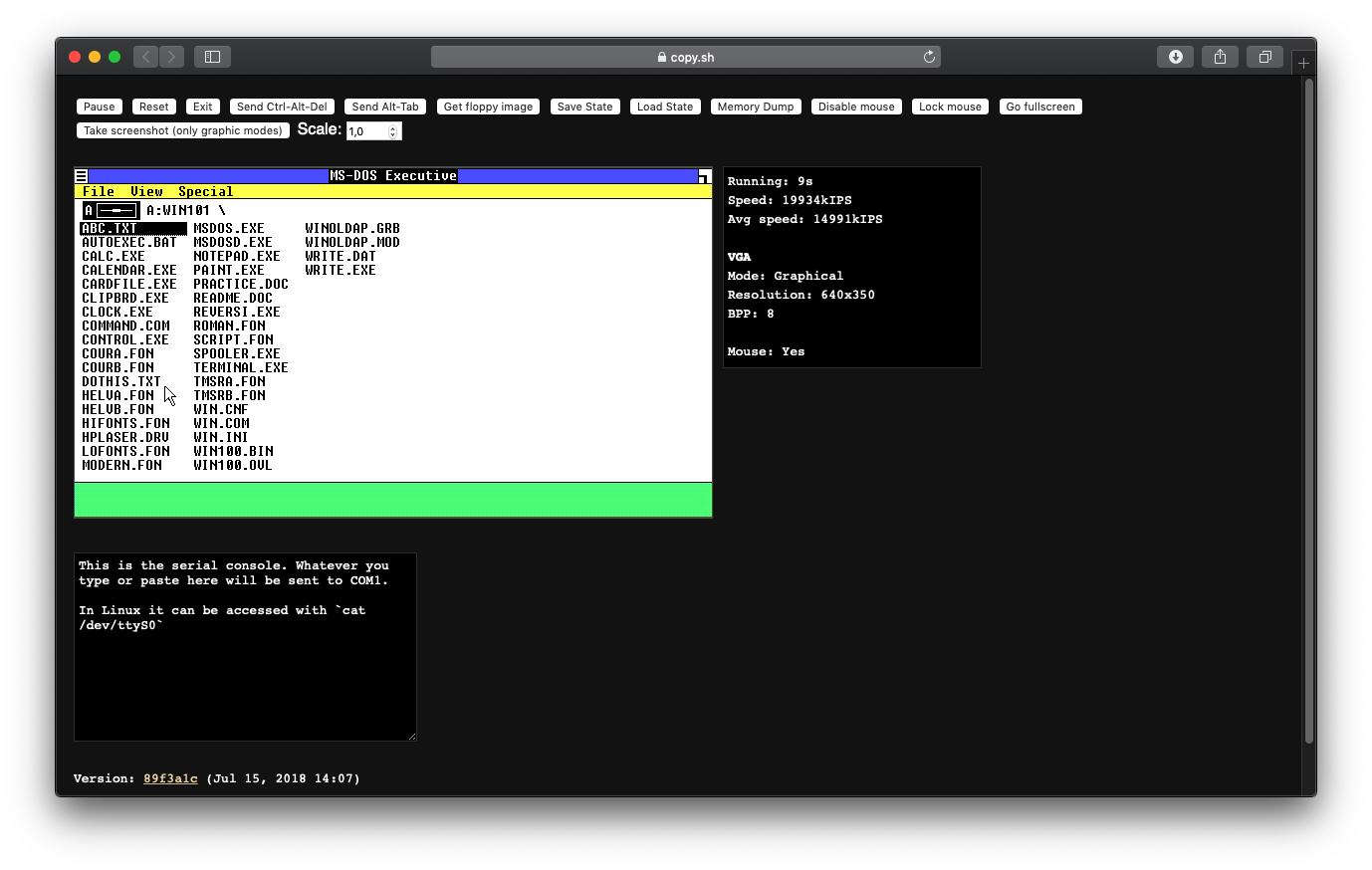Toggle the Lock mouse button
Viewport: 1372px width, 870px height.
(950, 107)
